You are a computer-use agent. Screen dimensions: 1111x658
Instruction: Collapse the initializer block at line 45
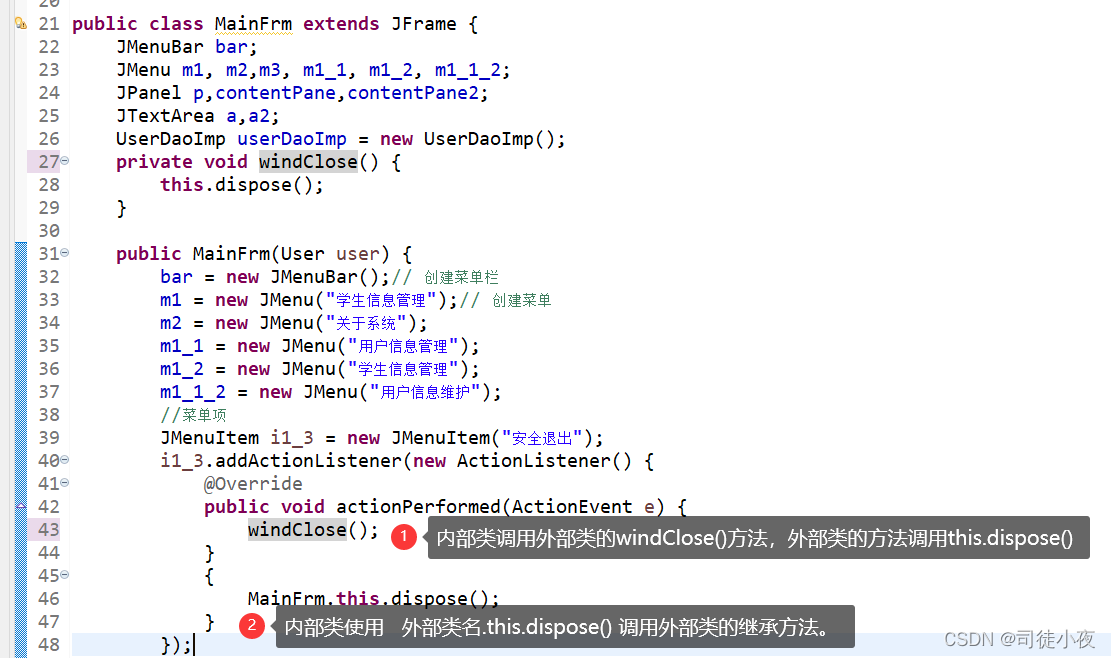(x=64, y=574)
